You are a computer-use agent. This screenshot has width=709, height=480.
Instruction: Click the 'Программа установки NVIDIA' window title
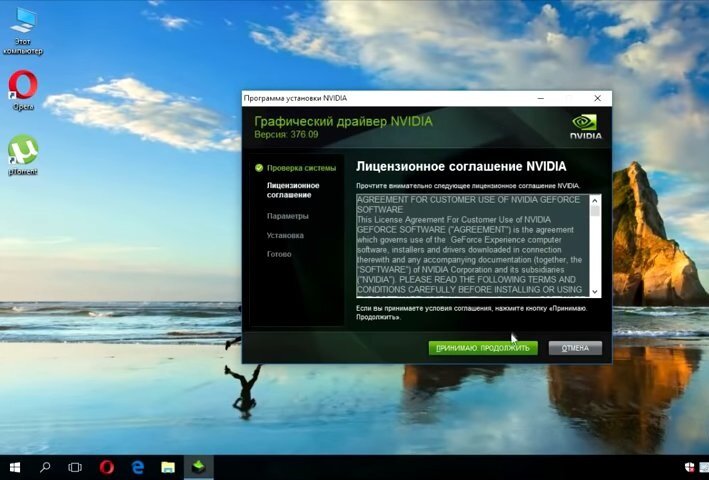tap(295, 98)
